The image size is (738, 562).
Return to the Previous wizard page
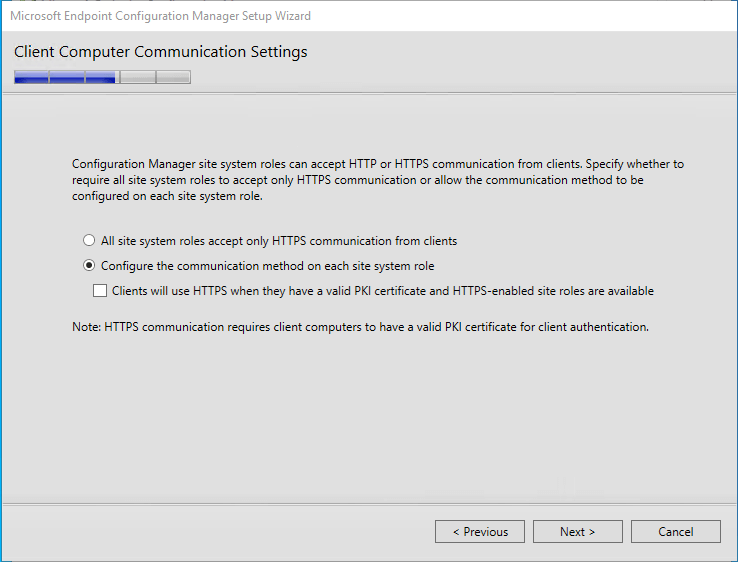[x=480, y=531]
